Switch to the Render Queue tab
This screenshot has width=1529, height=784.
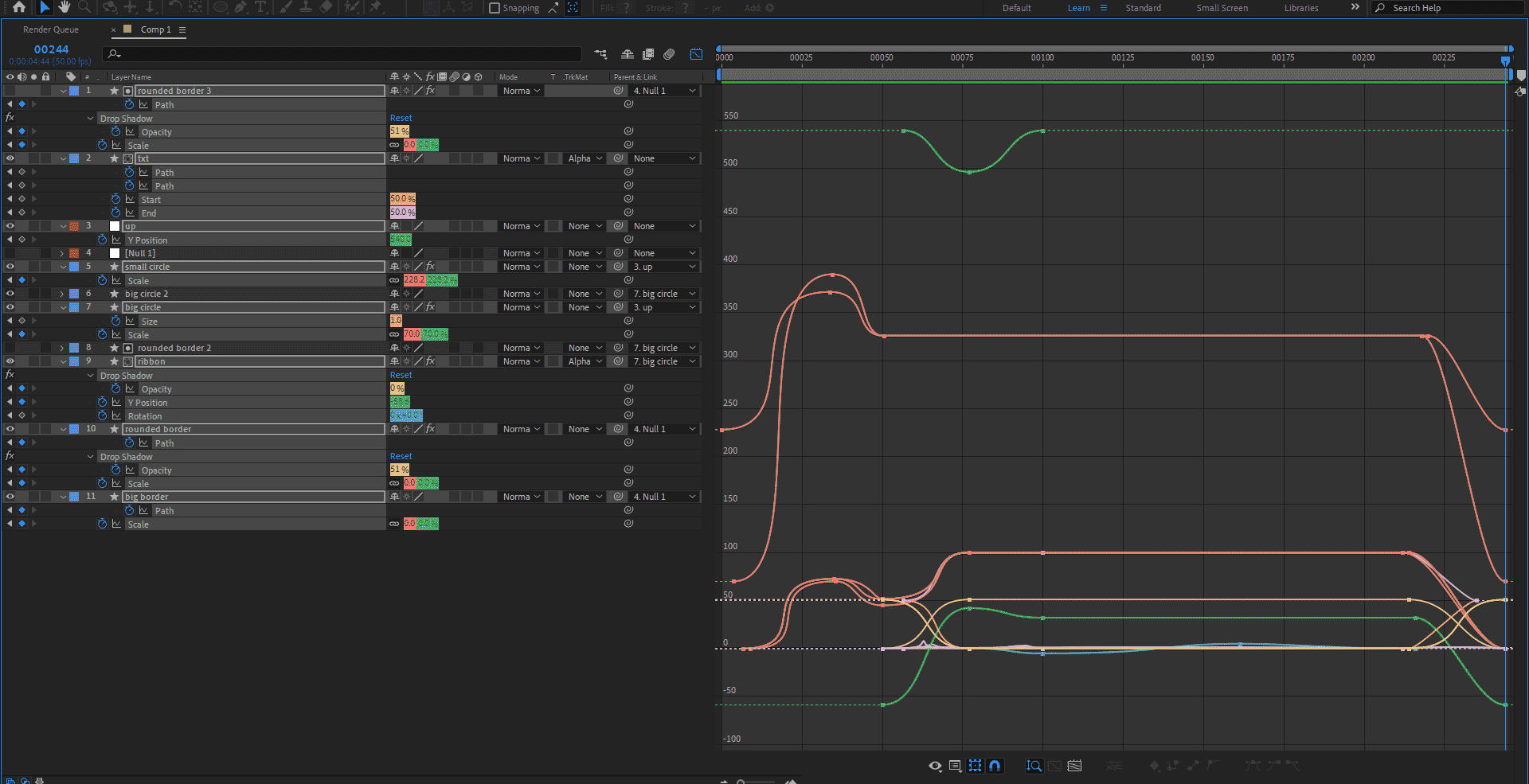coord(51,29)
